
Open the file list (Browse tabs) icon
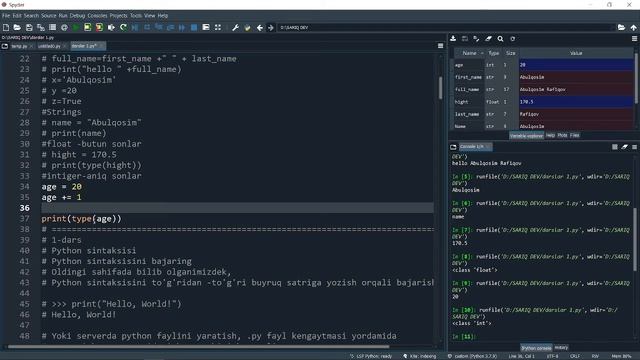tap(52, 27)
